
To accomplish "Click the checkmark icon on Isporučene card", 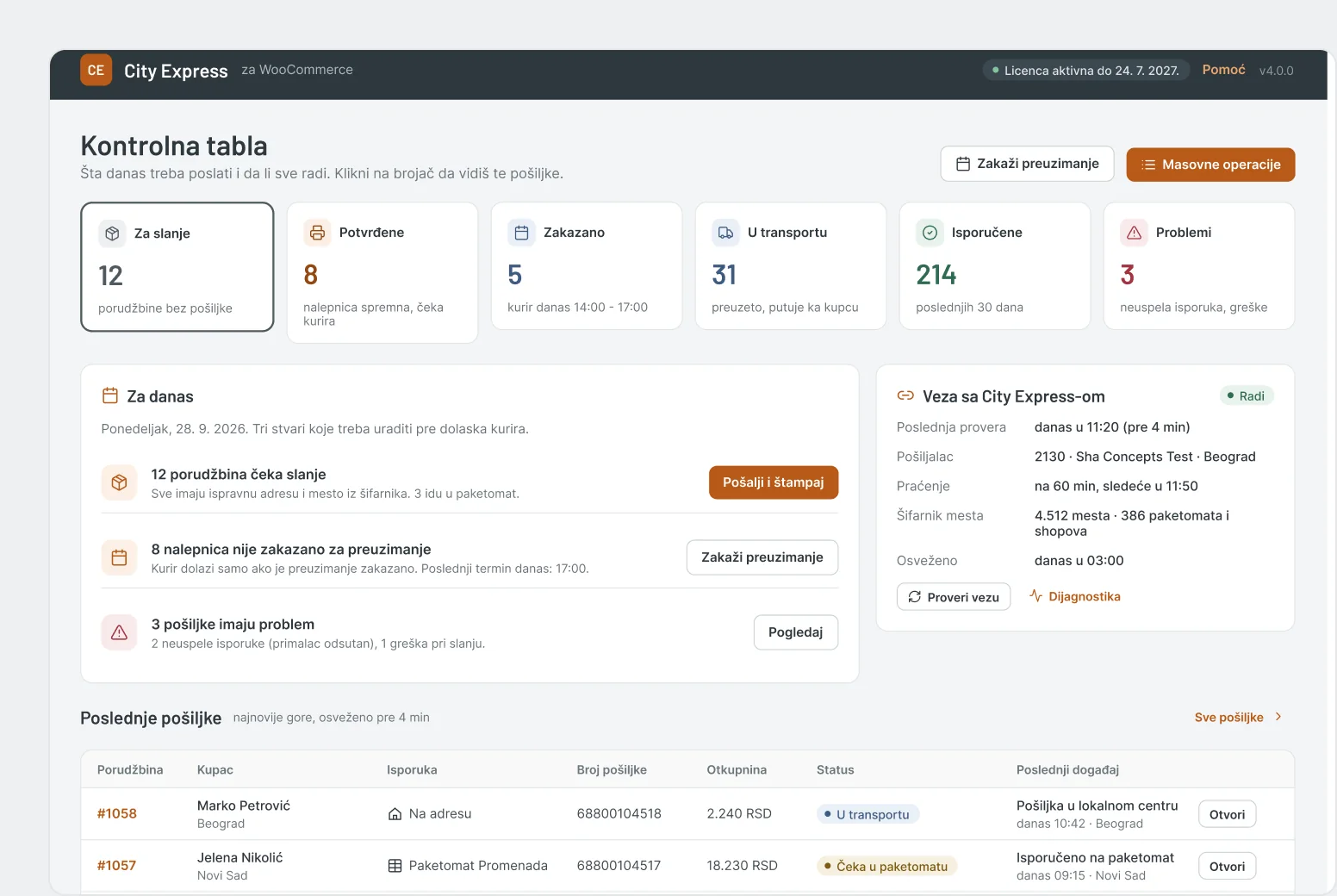I will click(x=930, y=233).
